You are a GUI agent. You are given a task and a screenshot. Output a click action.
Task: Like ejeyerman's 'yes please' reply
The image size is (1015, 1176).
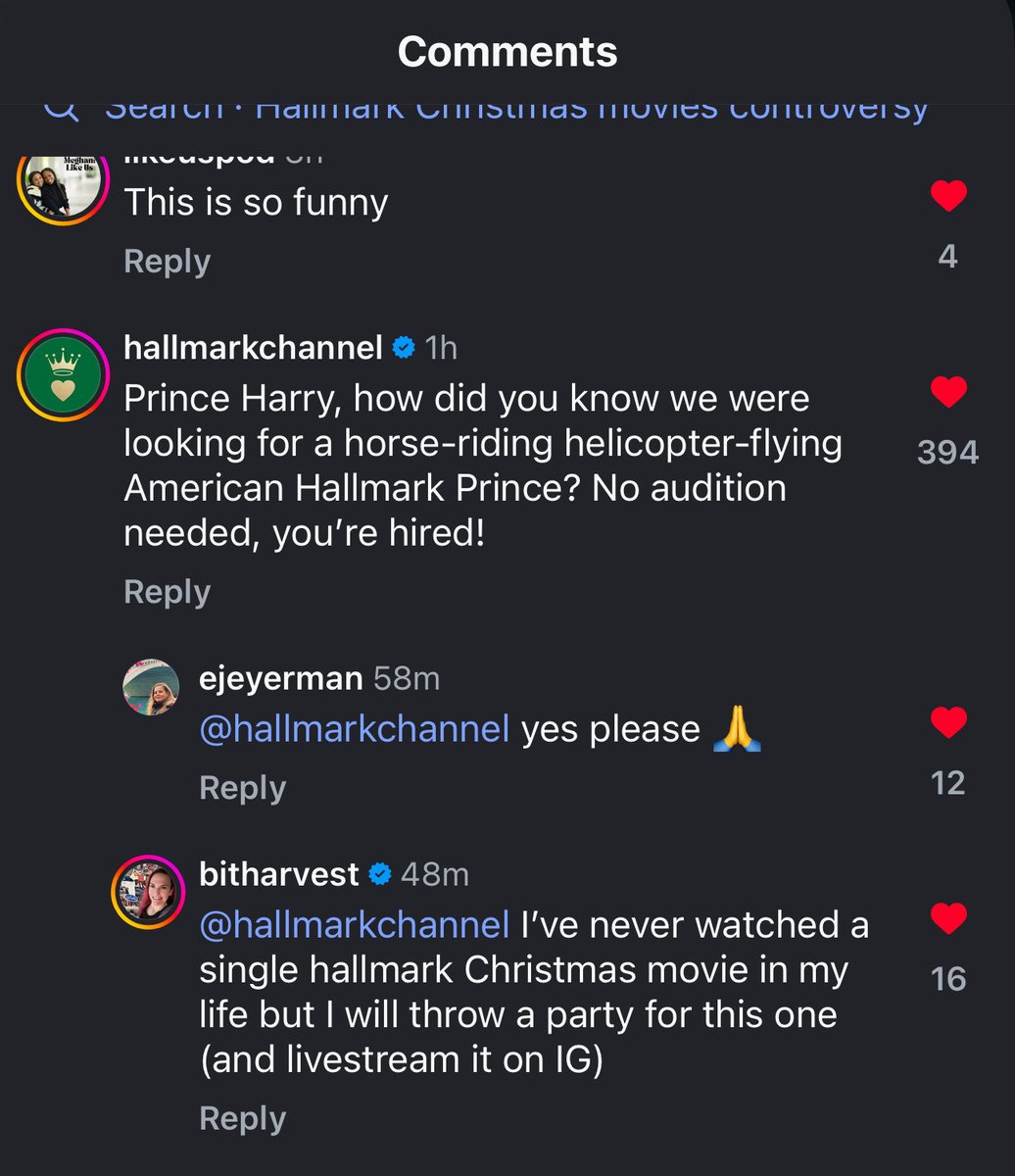[x=947, y=723]
